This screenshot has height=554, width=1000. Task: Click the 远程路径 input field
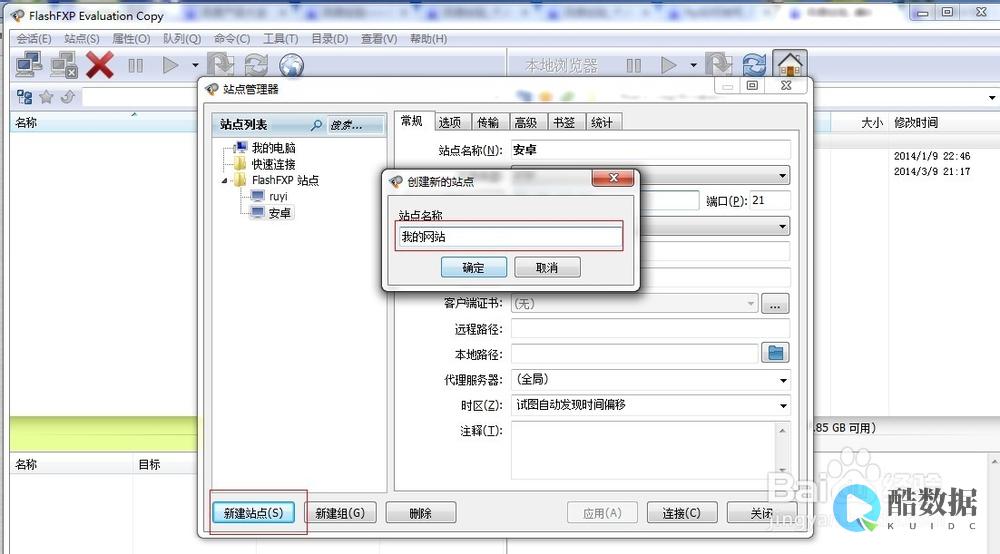(x=651, y=329)
